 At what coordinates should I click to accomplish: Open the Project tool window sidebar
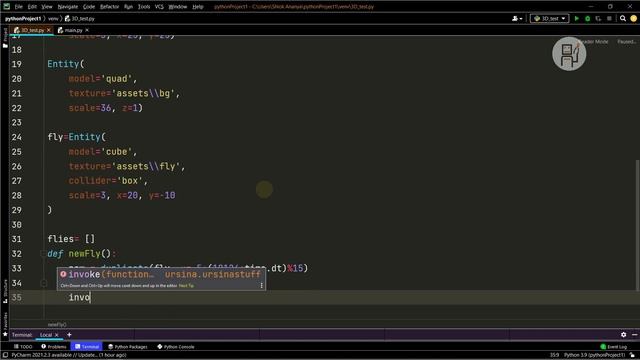(x=5, y=38)
